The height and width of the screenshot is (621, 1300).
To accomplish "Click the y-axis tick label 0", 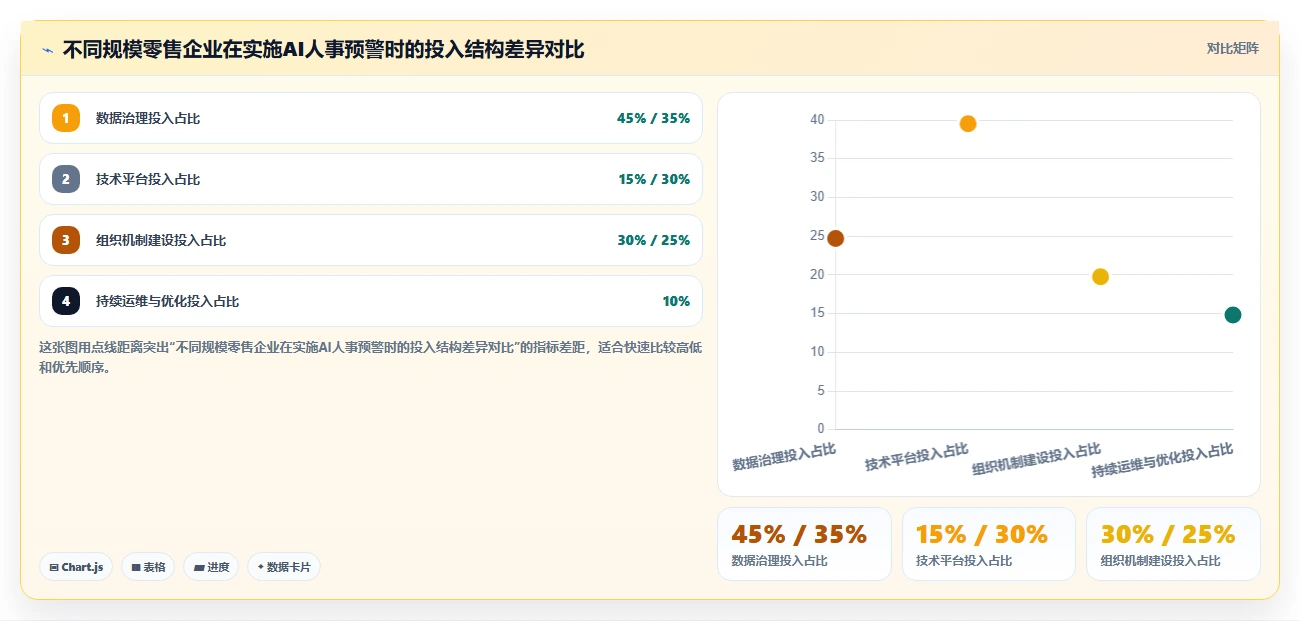I will [x=821, y=429].
